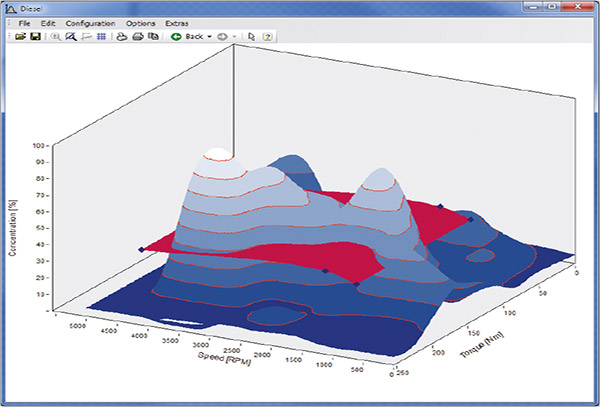
Task: Select the mouse pointer cursor tool
Action: tap(253, 36)
